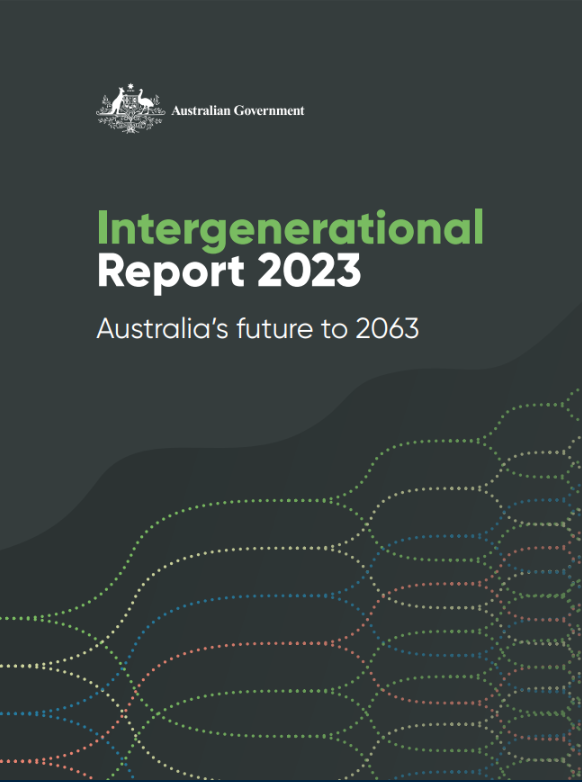Click the final "l" of "Intergenerational"
This screenshot has height=782, width=582.
(x=479, y=226)
